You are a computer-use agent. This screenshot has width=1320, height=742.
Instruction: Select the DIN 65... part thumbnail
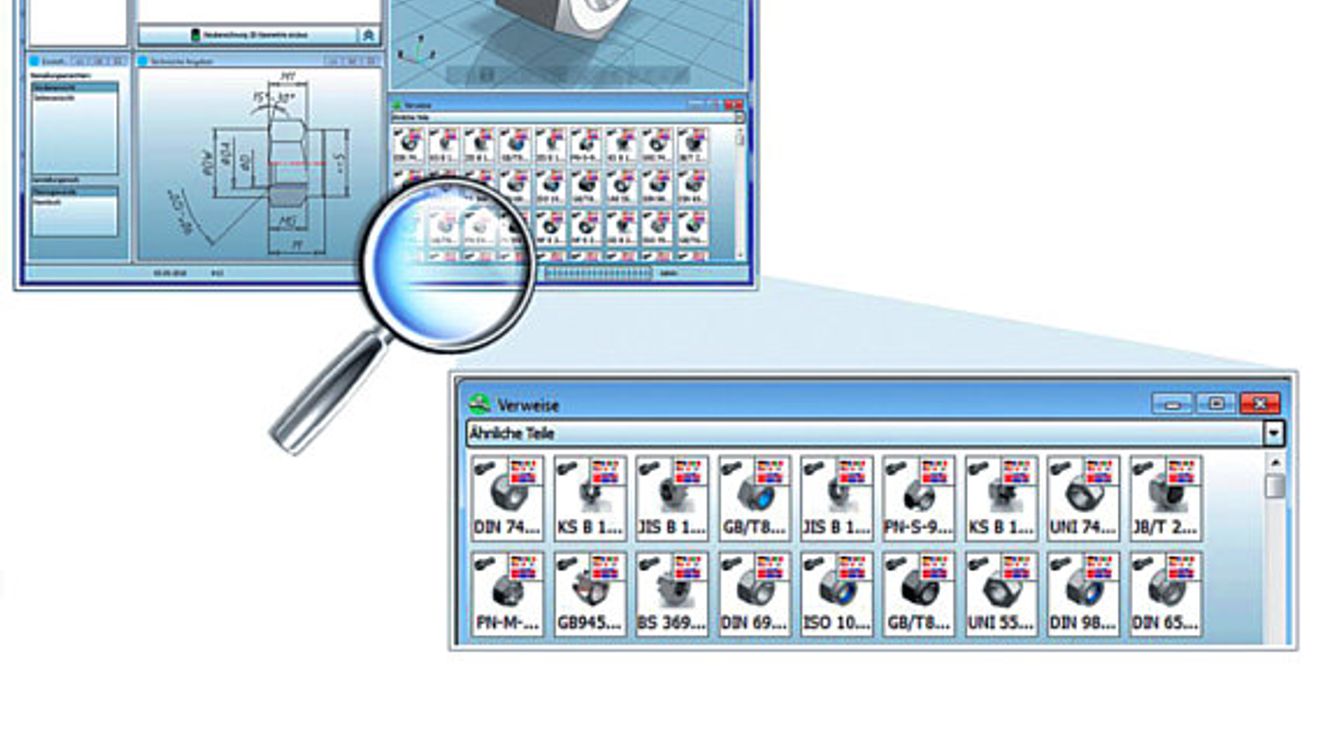tap(1165, 594)
